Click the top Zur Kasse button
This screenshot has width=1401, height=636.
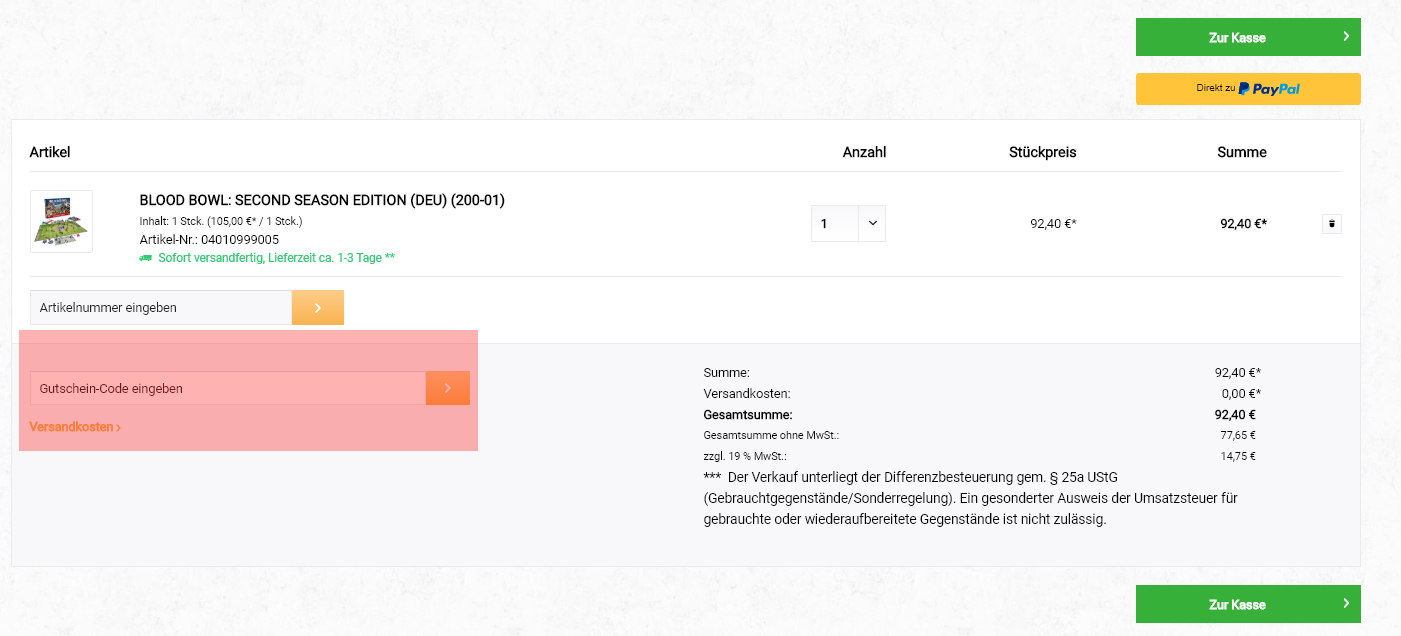pos(1248,37)
